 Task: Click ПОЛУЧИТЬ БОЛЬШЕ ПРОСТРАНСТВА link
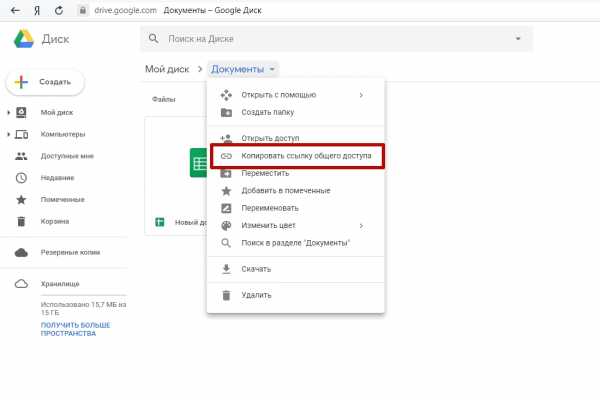pyautogui.click(x=75, y=329)
